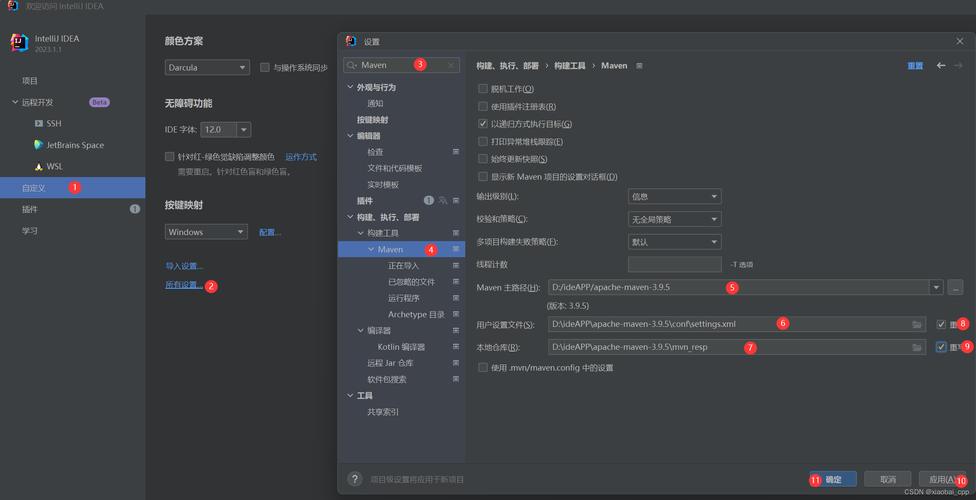Click the project-level icon beside Archetype 目录 row
This screenshot has width=976, height=500.
point(456,314)
